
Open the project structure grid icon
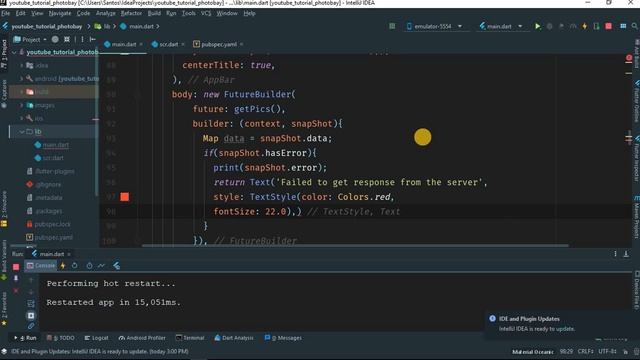(623, 26)
